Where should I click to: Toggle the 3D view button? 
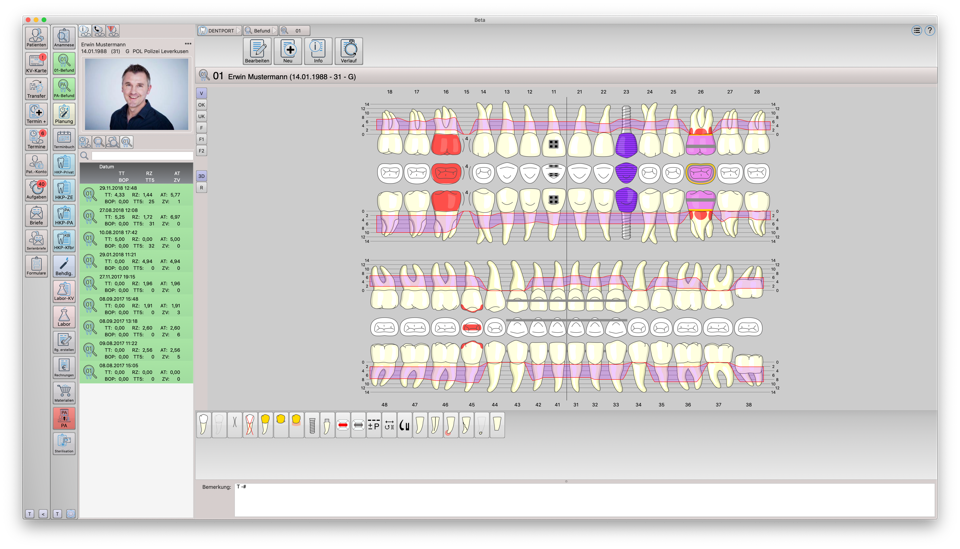point(201,176)
